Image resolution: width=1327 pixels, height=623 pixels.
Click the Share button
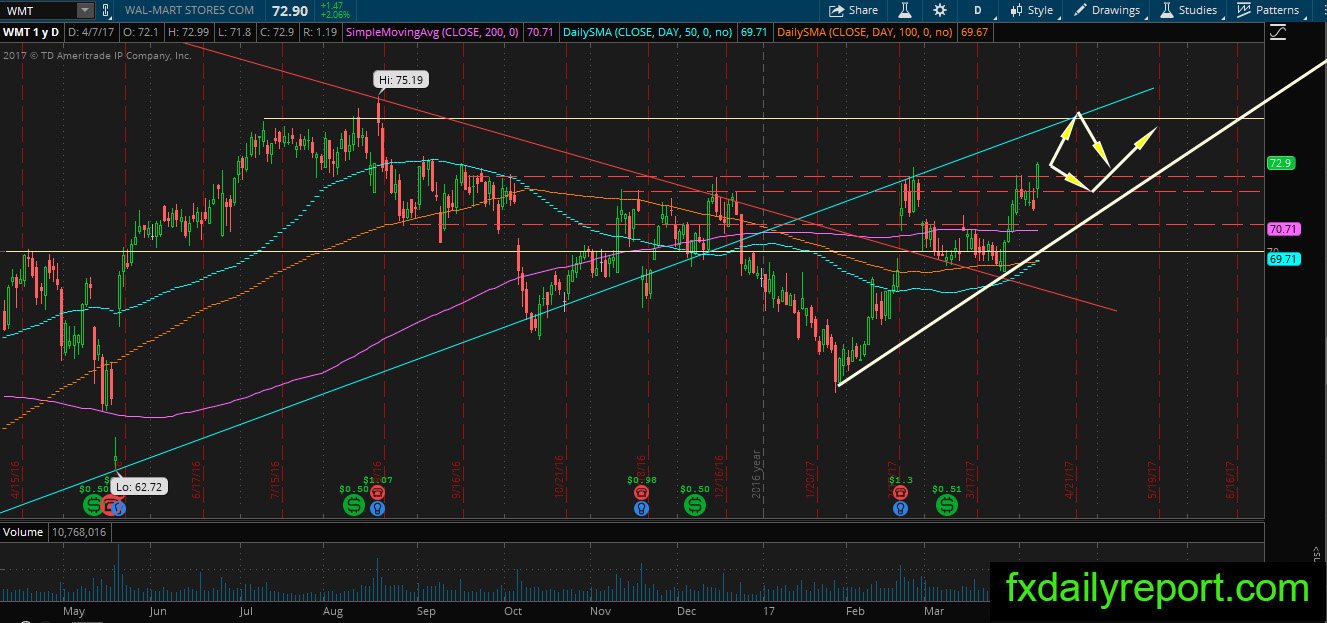tap(853, 10)
